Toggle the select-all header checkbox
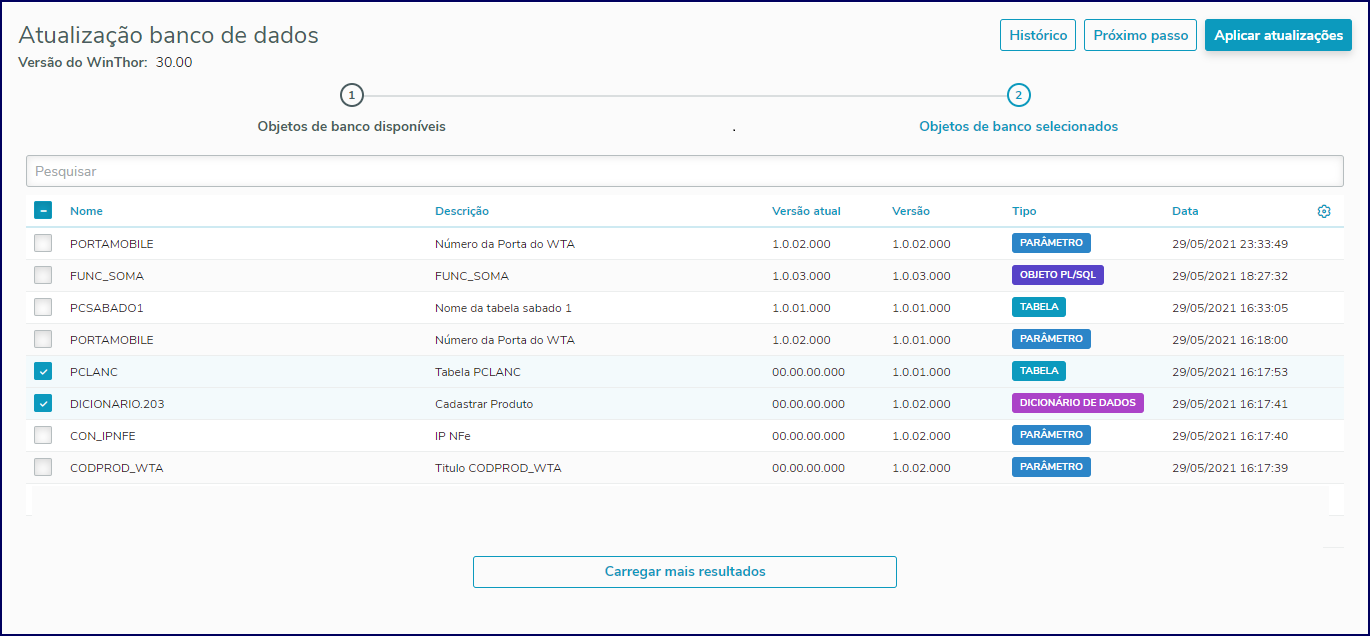 point(43,211)
